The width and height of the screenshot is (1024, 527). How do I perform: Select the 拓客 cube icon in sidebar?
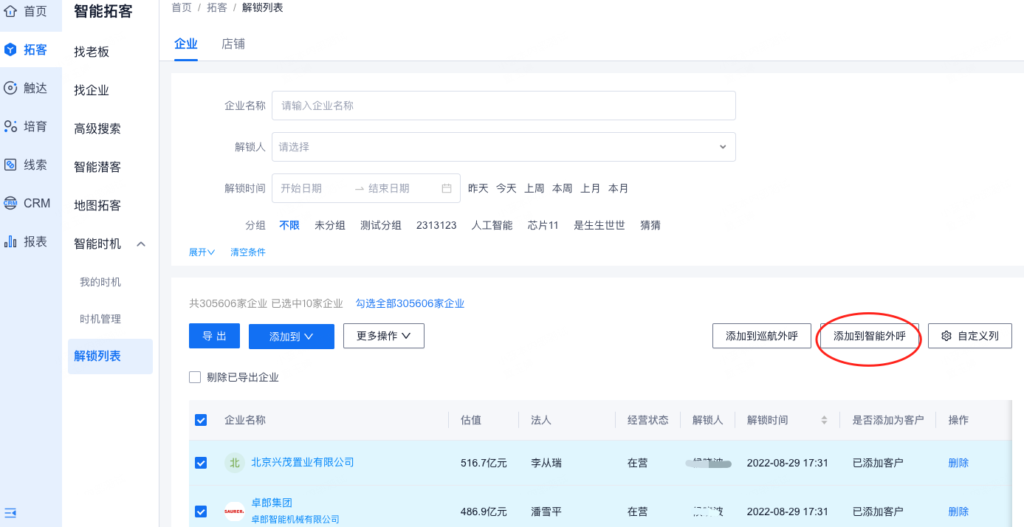coord(10,49)
